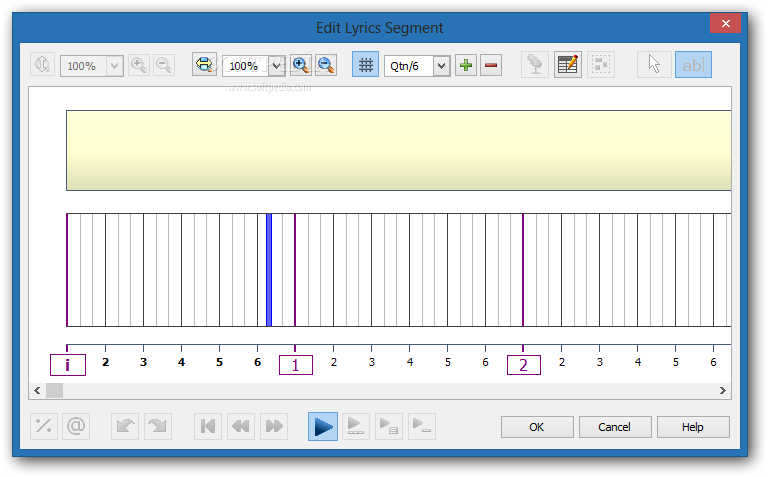Select the boxed measure marker 1

[x=296, y=365]
